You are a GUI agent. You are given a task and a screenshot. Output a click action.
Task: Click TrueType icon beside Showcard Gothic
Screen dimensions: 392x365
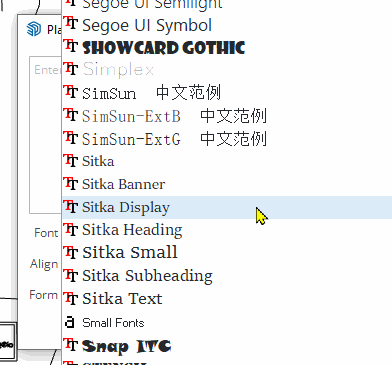coord(71,46)
